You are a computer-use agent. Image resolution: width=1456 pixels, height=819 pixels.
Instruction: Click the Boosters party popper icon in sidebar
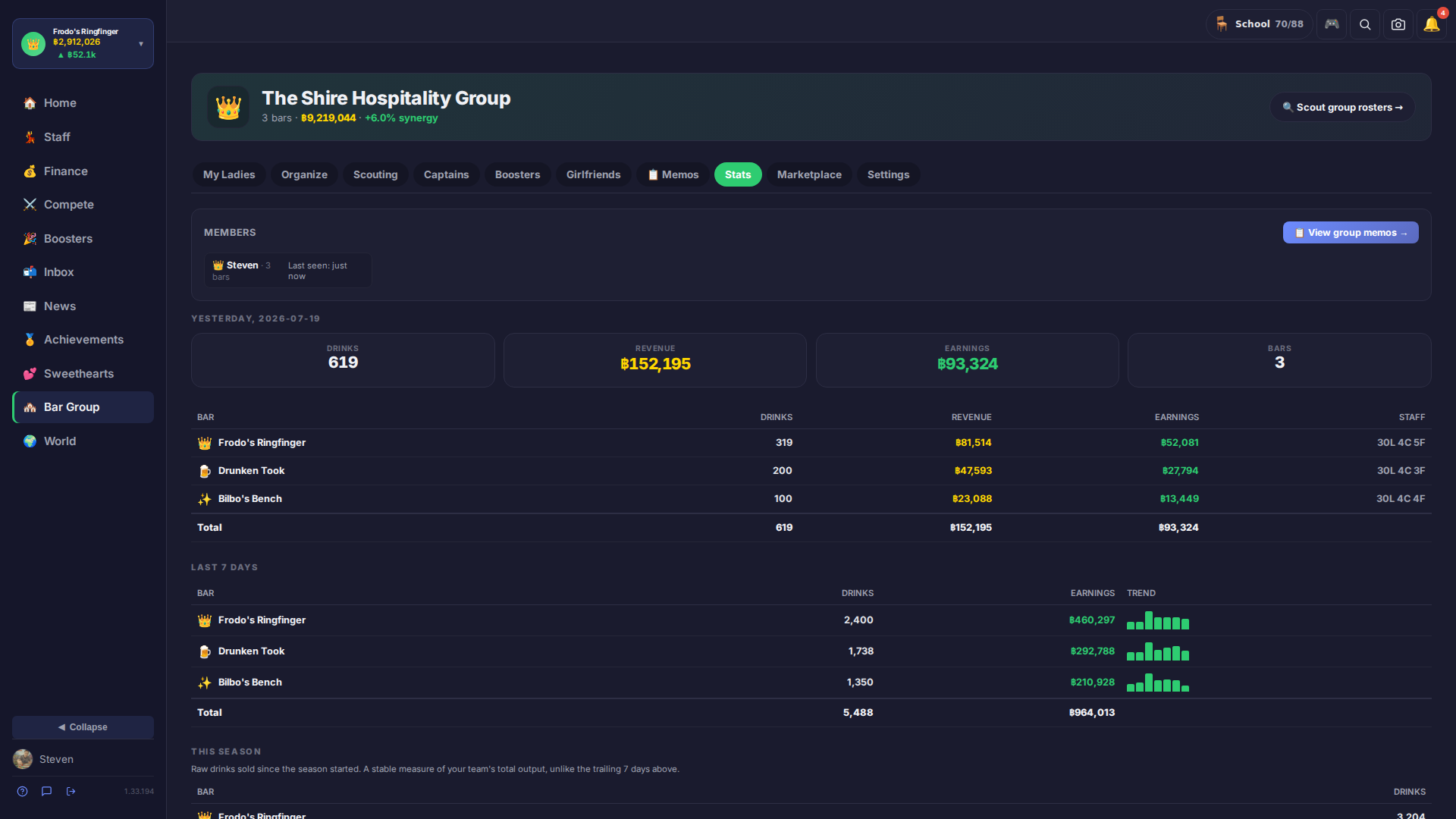30,239
